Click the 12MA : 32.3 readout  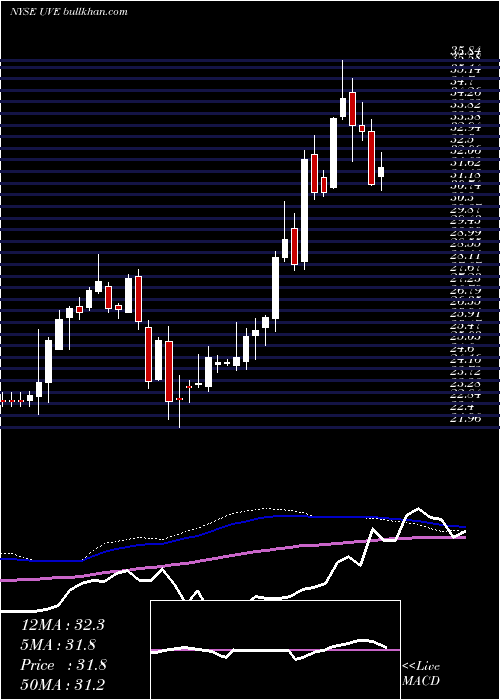[x=62, y=625]
